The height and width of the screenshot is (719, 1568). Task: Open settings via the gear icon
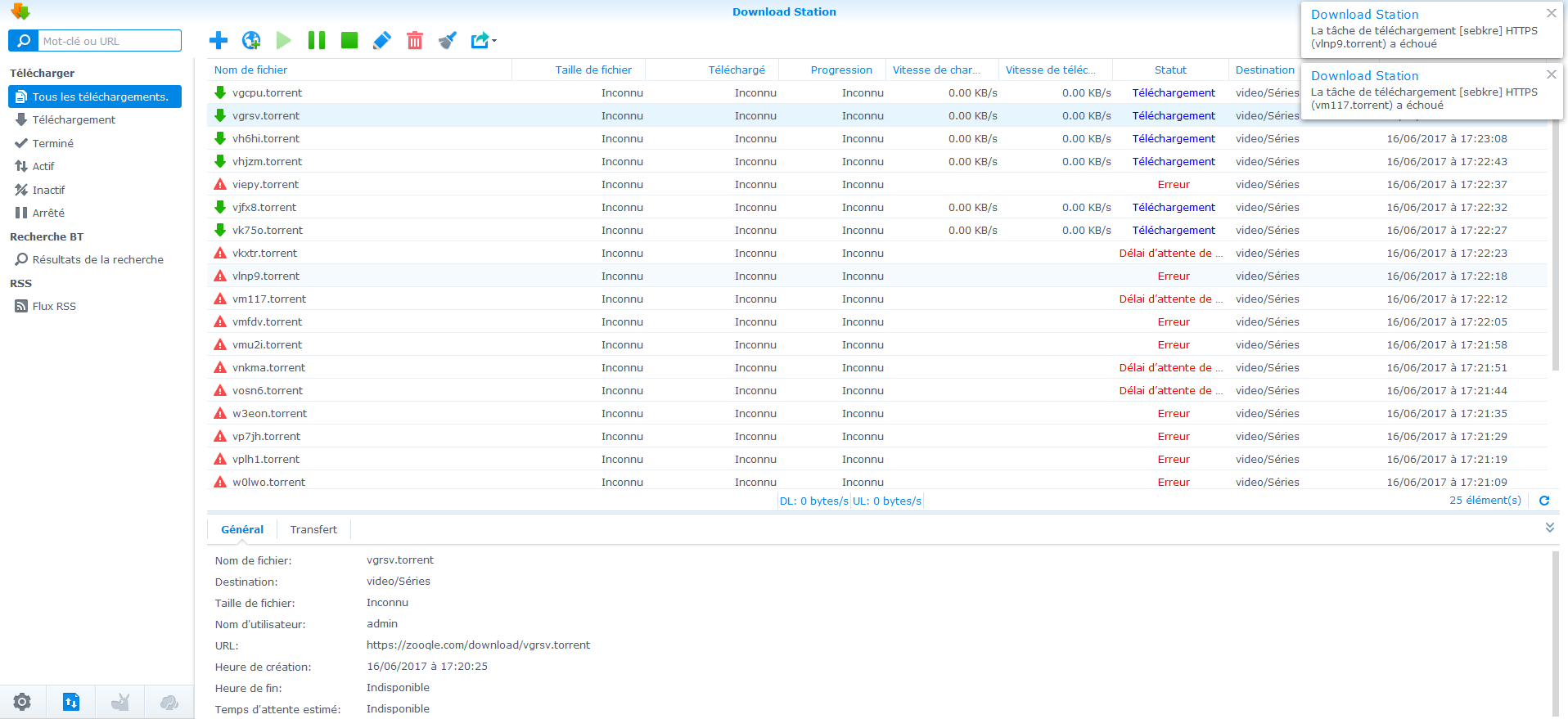pyautogui.click(x=22, y=702)
